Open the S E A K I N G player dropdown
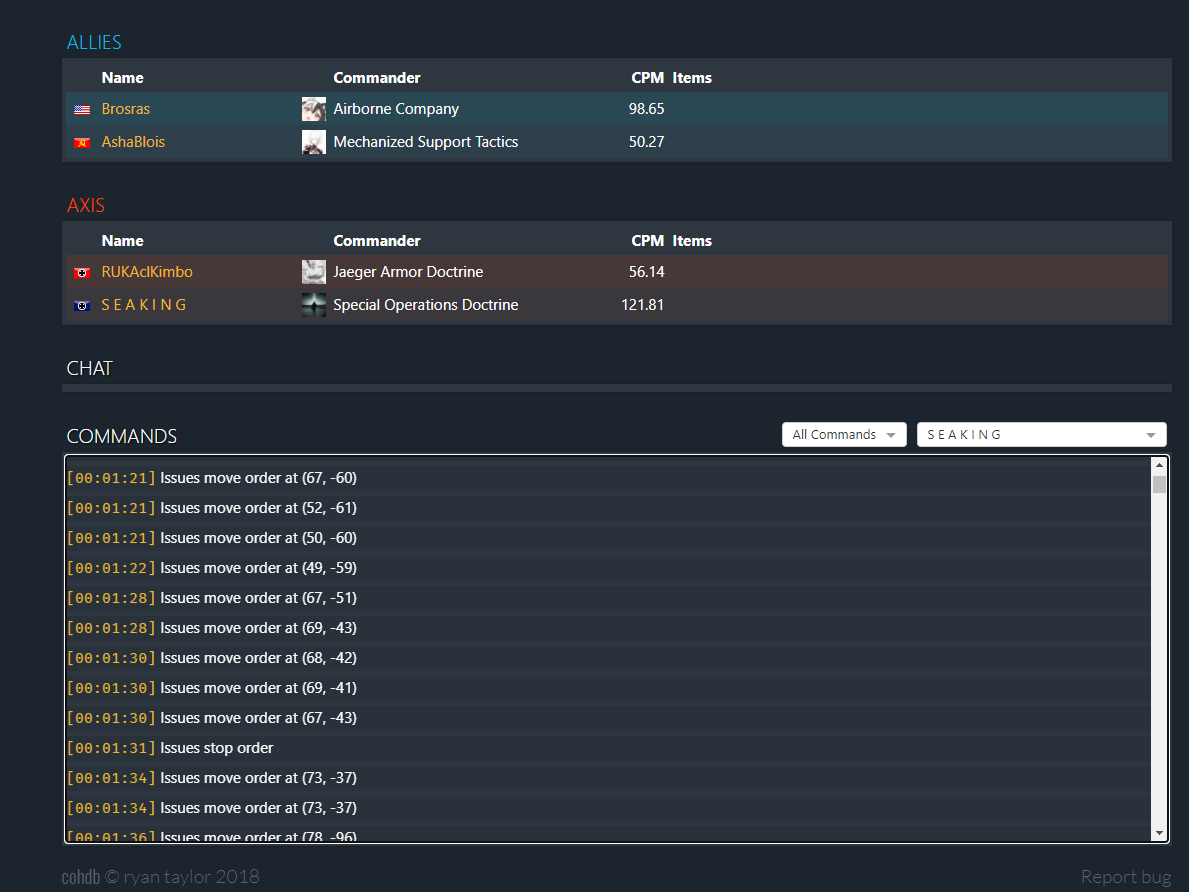 pos(1041,435)
